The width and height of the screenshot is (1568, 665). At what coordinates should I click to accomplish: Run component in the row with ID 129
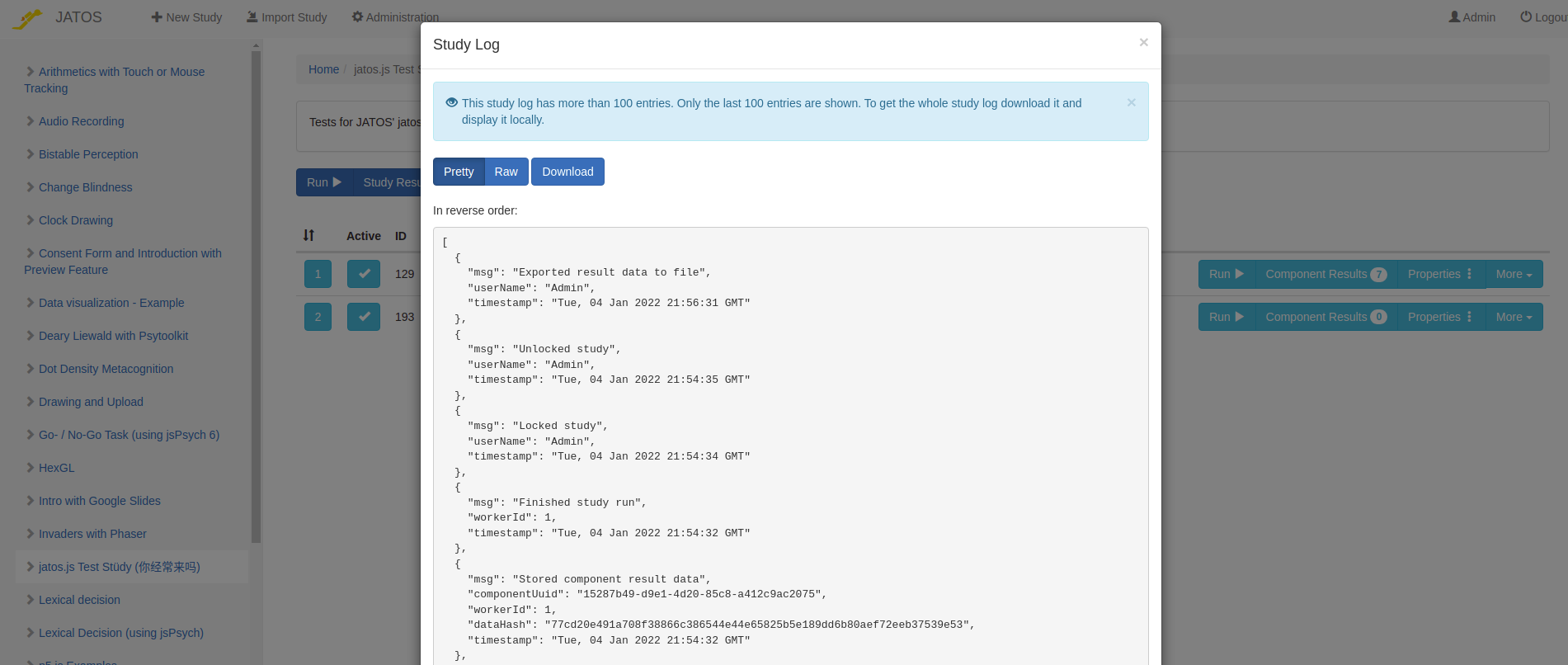pyautogui.click(x=1227, y=274)
